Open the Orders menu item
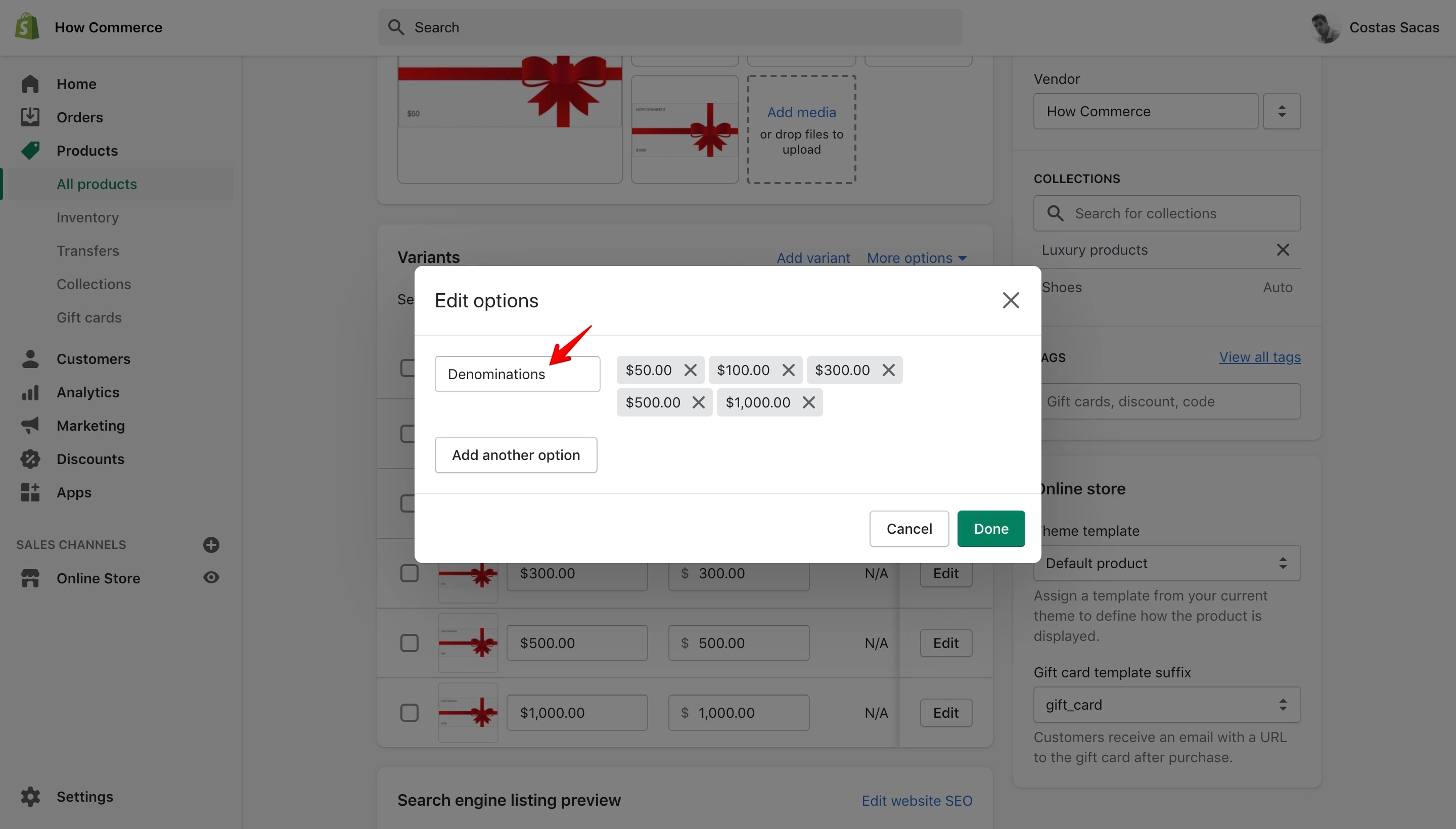 point(80,117)
